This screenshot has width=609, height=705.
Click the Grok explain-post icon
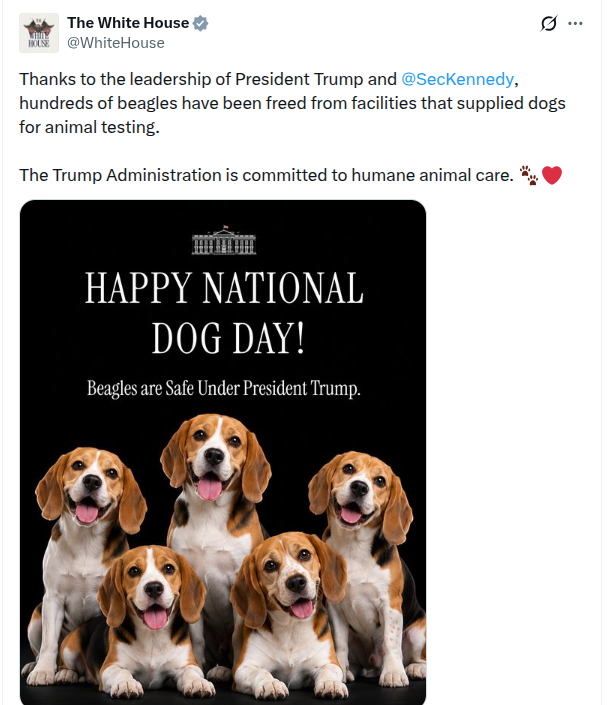pos(548,23)
